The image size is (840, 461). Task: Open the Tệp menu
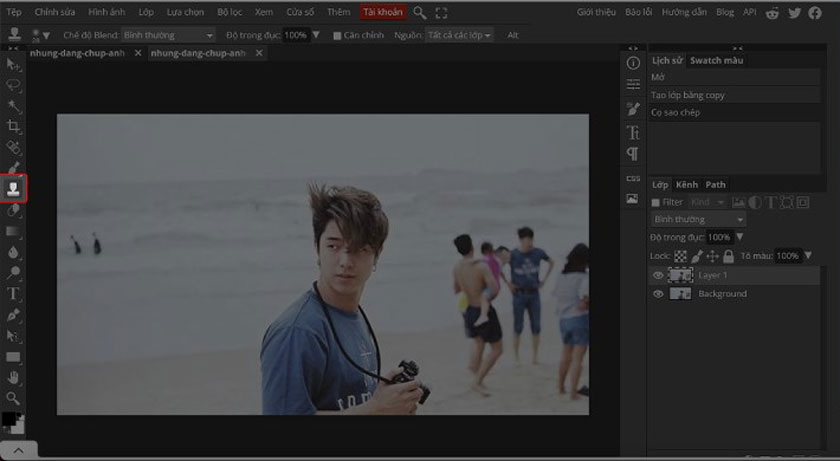click(x=14, y=12)
